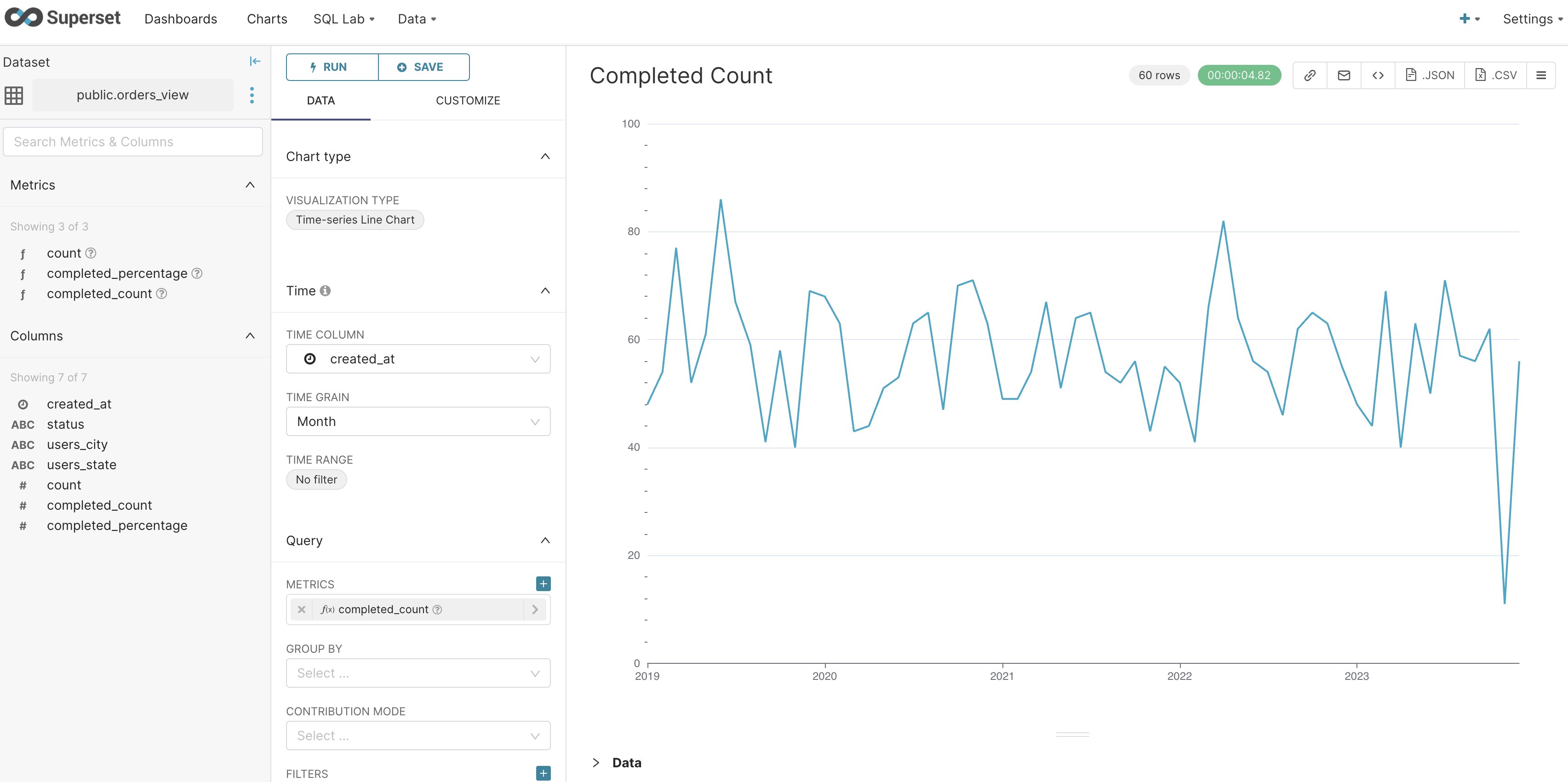Add a new filter plus icon
1568x782 pixels.
[543, 773]
